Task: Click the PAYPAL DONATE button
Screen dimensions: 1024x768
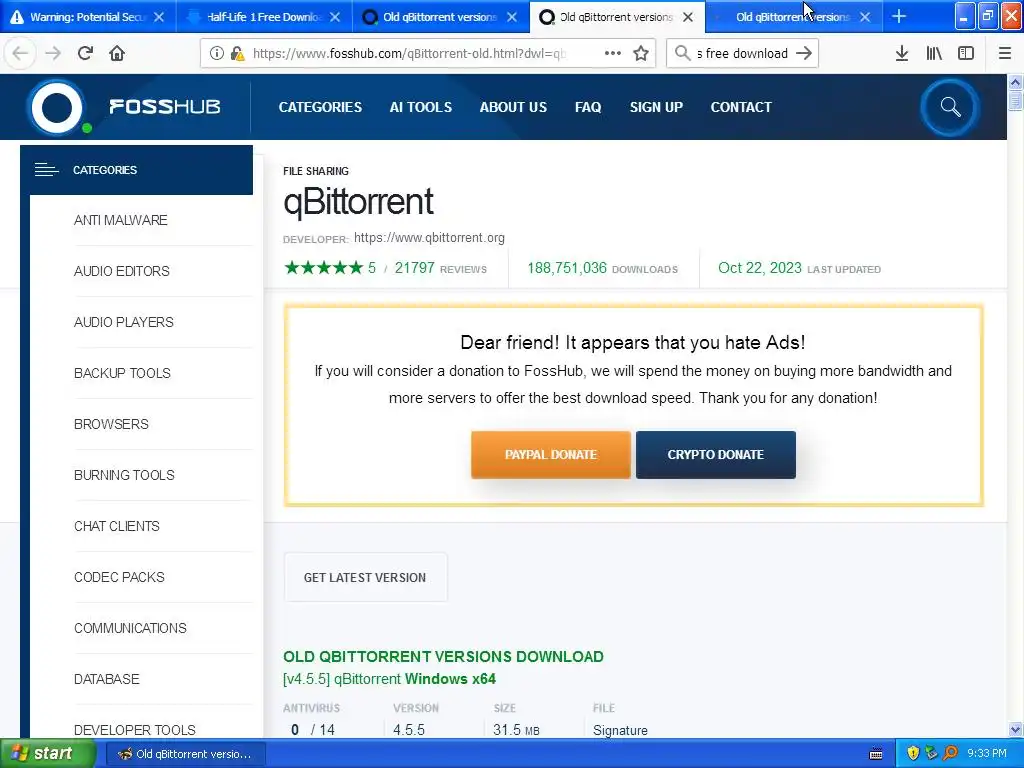Action: [x=551, y=455]
